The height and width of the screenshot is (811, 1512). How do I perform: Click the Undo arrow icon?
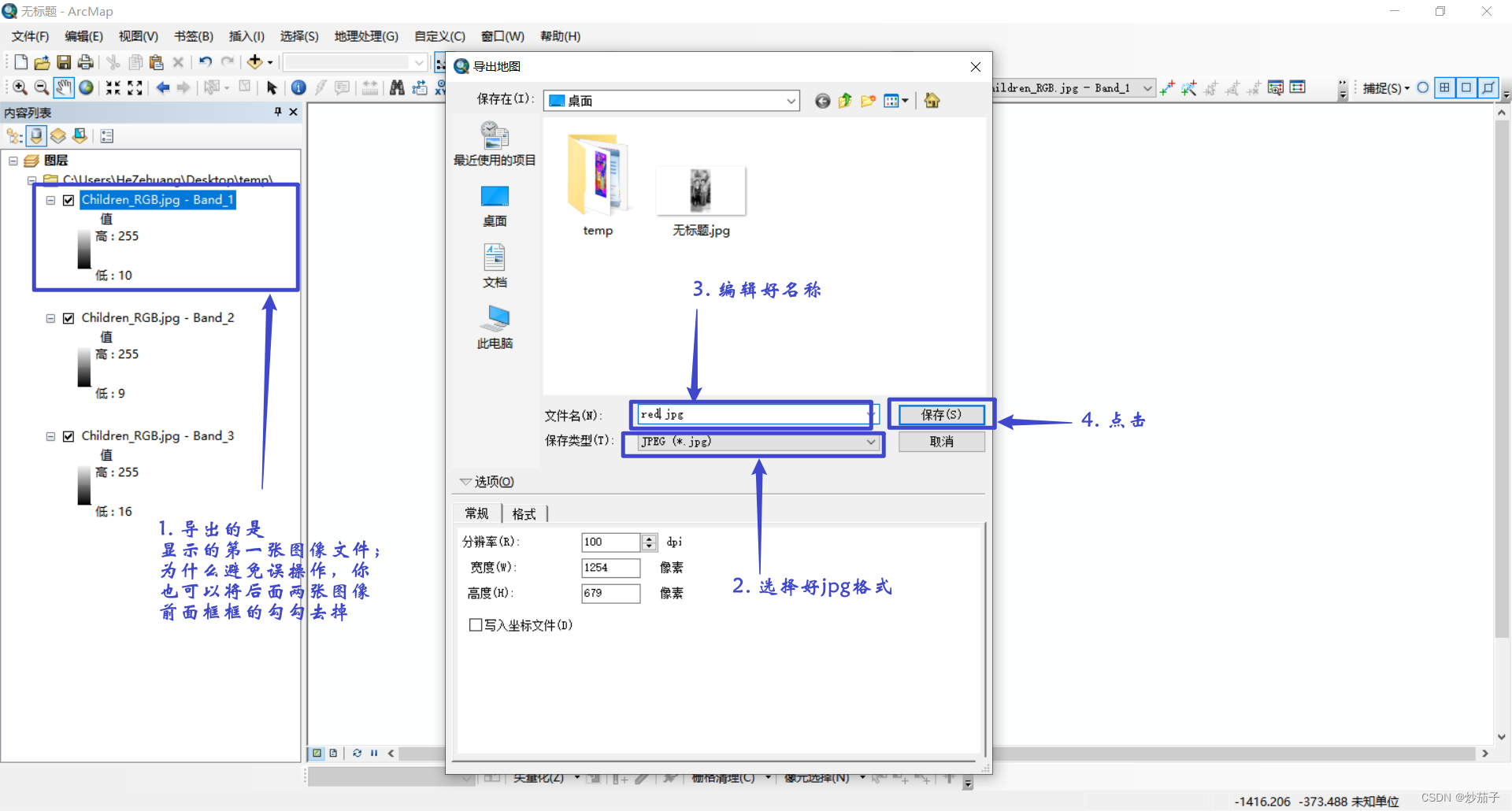(x=206, y=62)
